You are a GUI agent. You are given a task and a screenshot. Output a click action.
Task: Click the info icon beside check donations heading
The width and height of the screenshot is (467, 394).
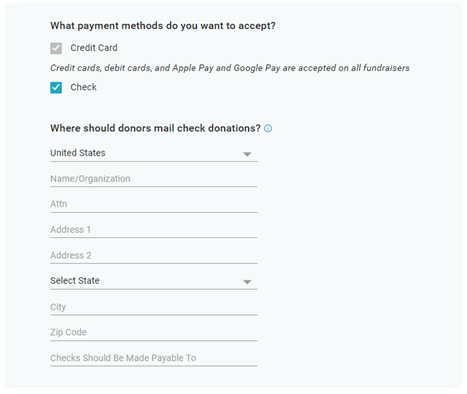pyautogui.click(x=268, y=128)
